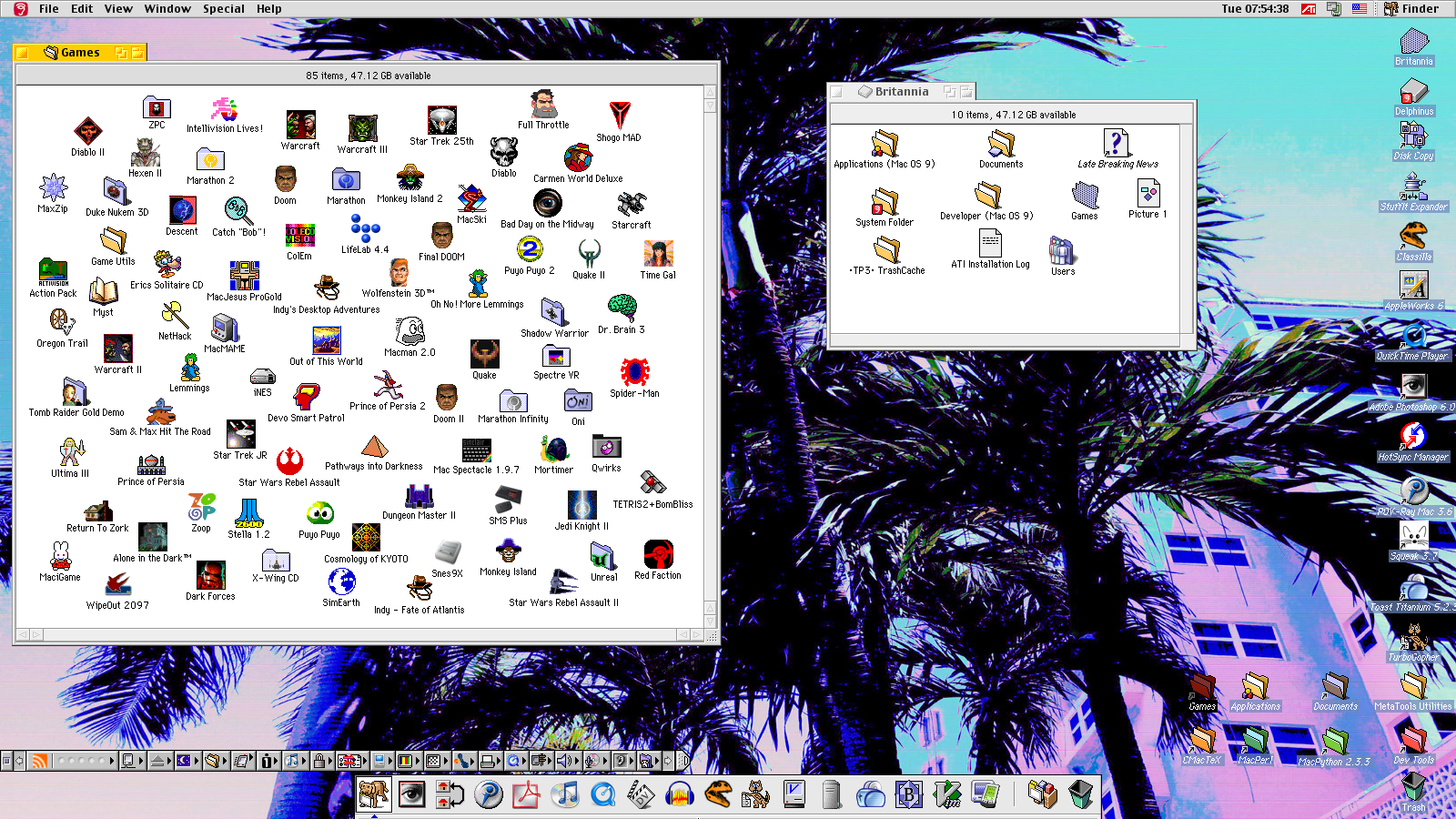Click the Apple menu logo

click(x=20, y=8)
